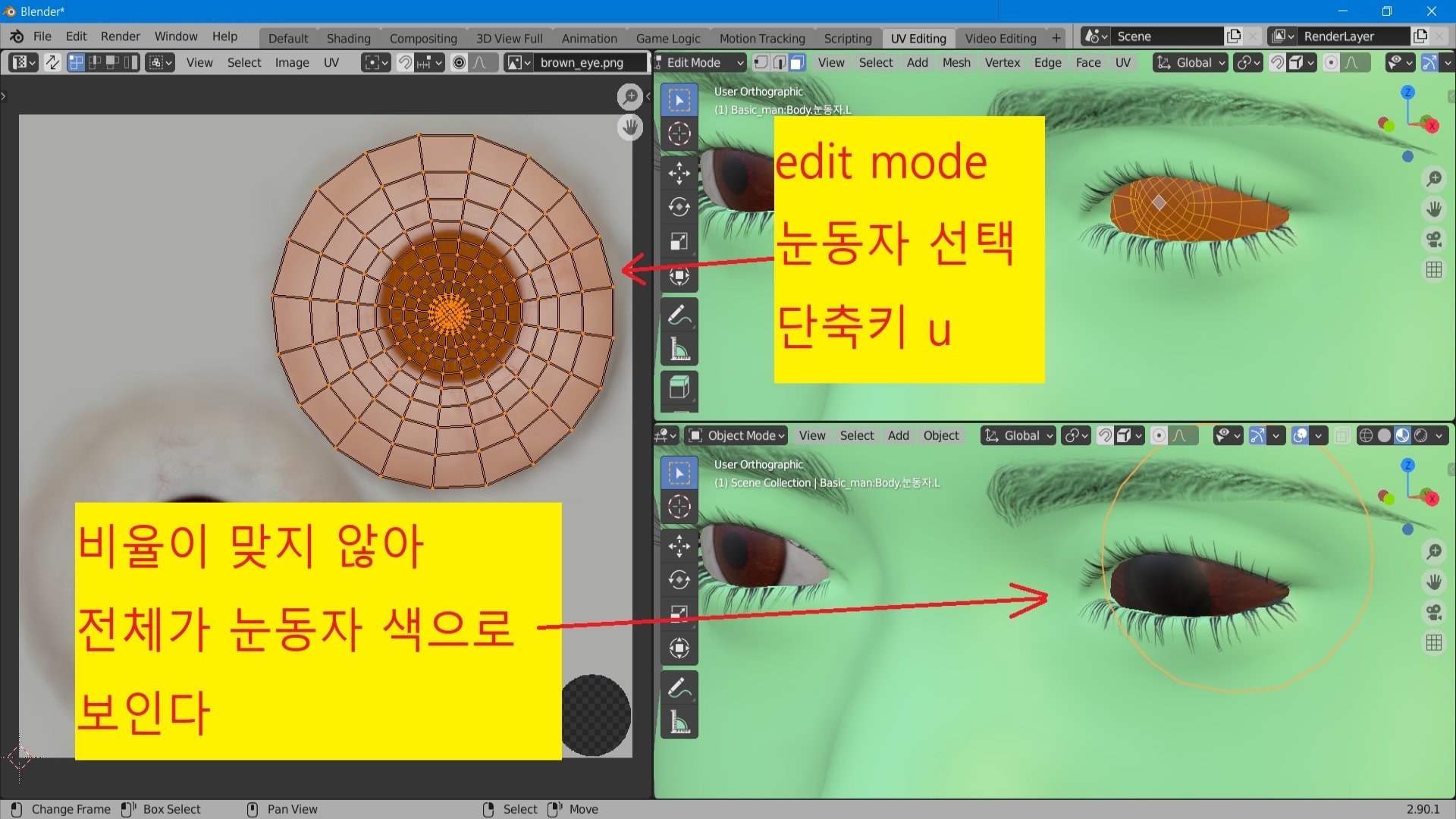Open image browse dropdown beside brown_eye.png

pos(519,62)
